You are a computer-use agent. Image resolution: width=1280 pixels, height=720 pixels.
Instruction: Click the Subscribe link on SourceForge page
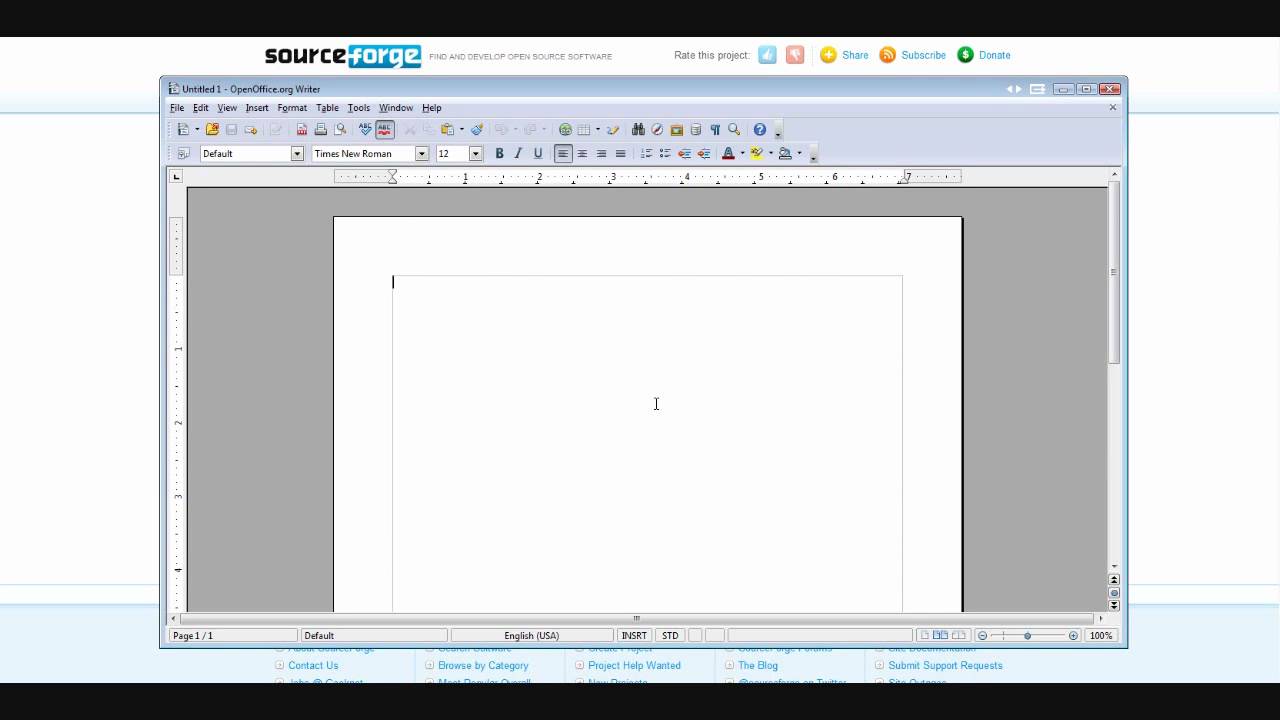tap(923, 55)
